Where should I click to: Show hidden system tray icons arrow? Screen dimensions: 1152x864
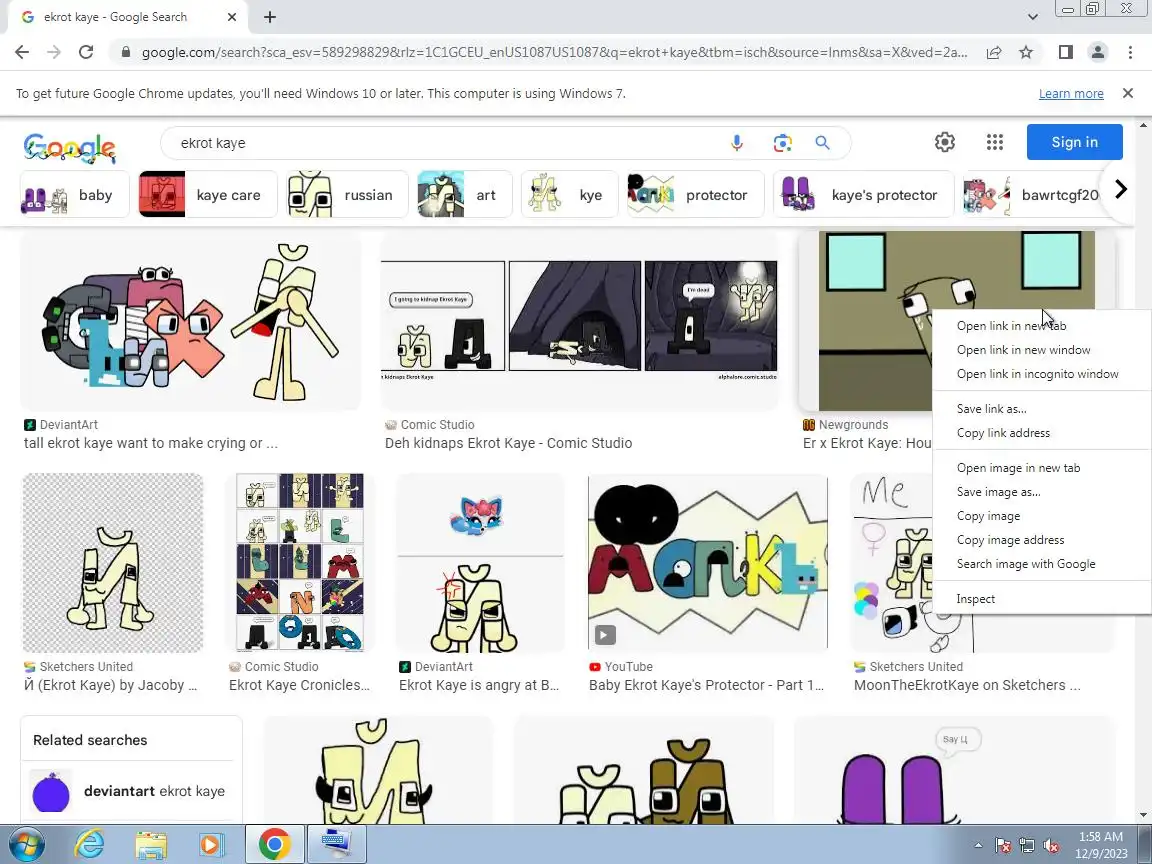(x=978, y=845)
